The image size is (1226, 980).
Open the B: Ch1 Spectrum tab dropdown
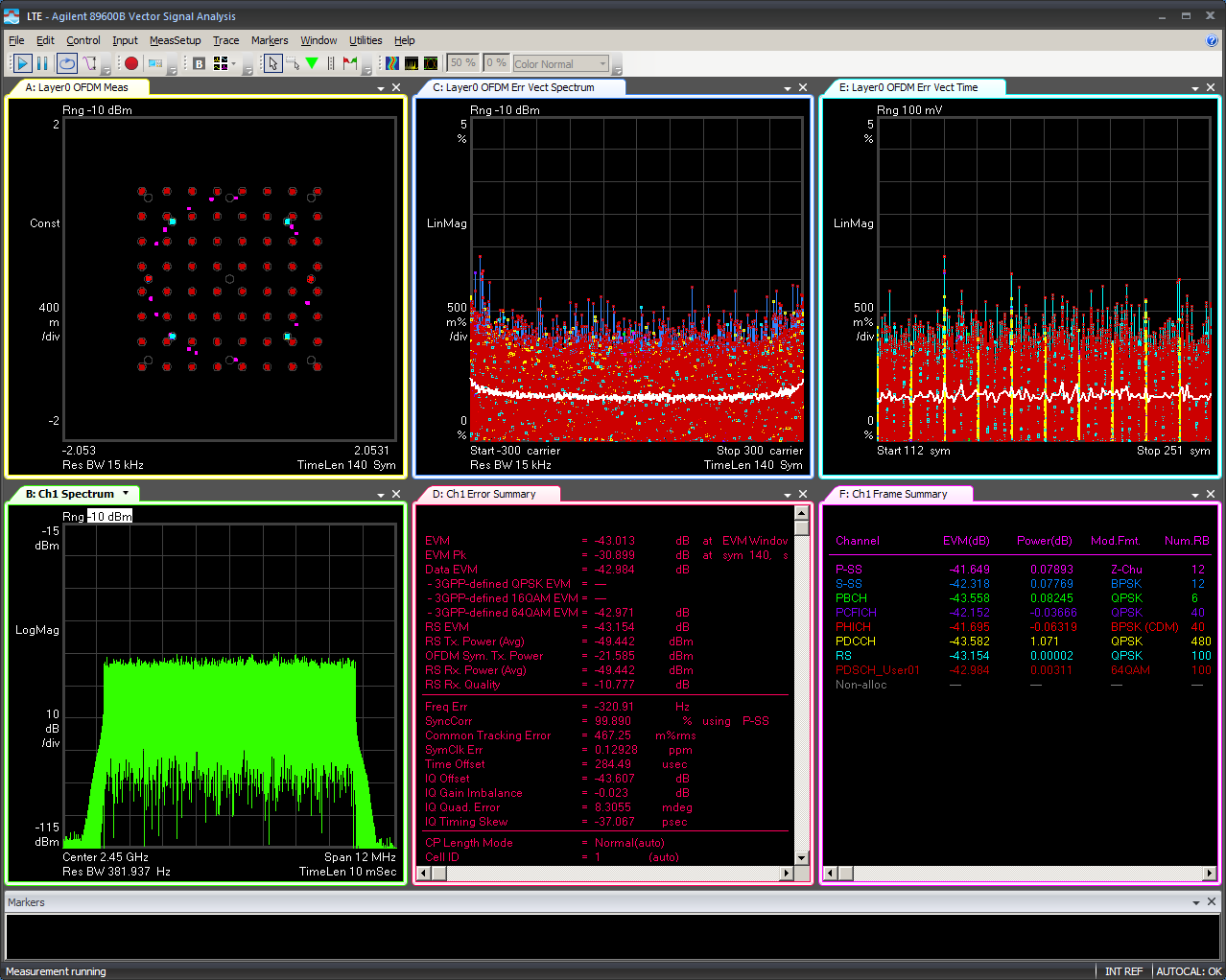point(126,494)
